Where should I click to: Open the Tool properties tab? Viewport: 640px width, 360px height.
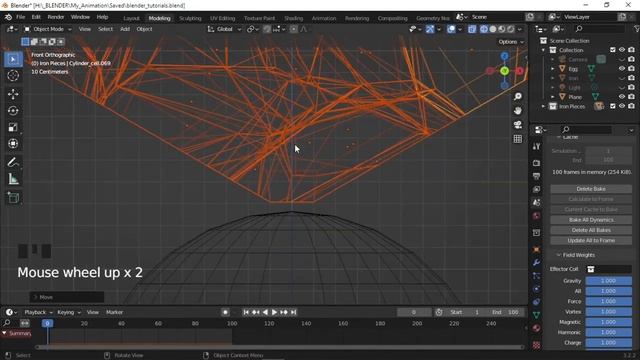coord(536,147)
